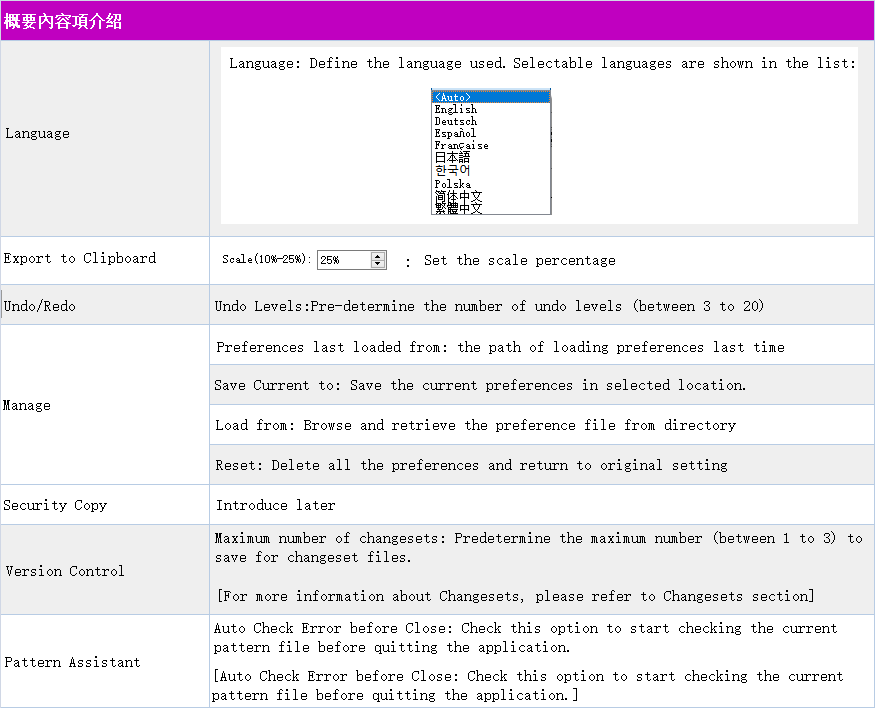887x716 pixels.
Task: Increase scale with the spinner up arrow
Action: coord(378,256)
